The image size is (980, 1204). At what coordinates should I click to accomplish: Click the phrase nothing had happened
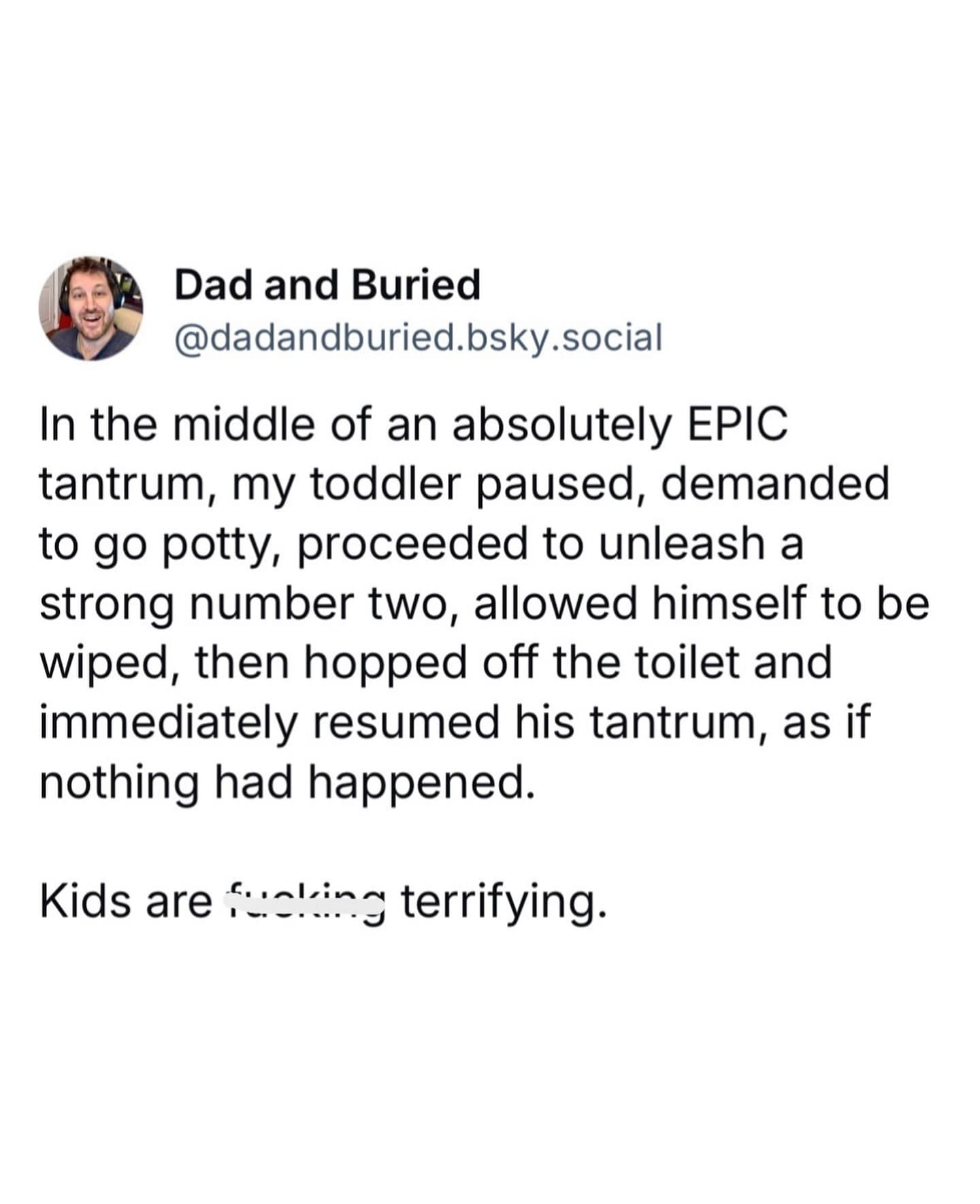coord(284,782)
